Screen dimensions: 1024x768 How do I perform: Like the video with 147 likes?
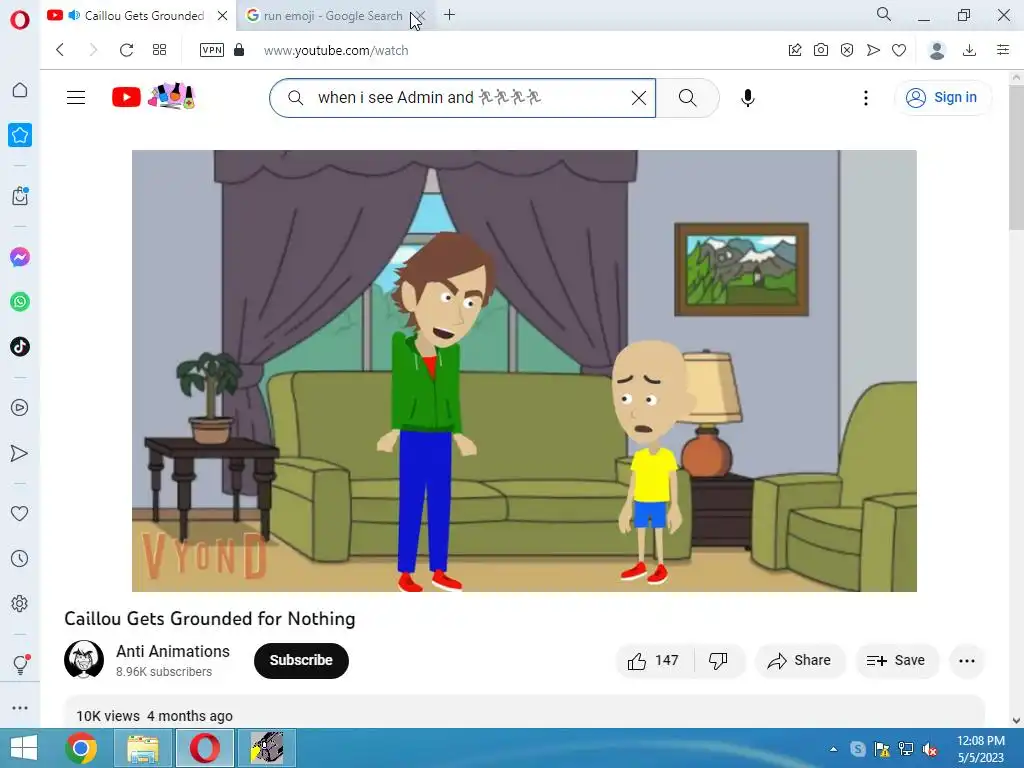tap(654, 660)
